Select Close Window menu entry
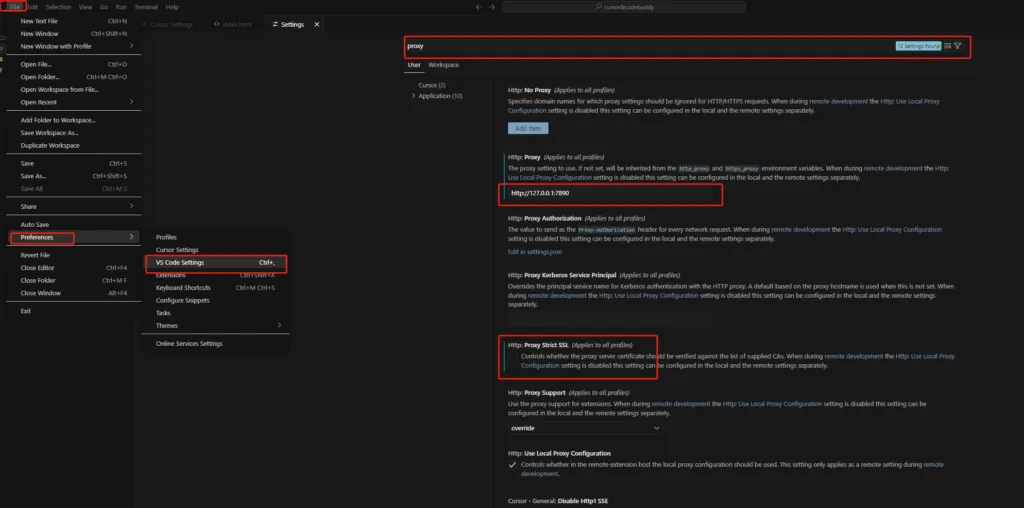The image size is (1024, 508). 73,293
